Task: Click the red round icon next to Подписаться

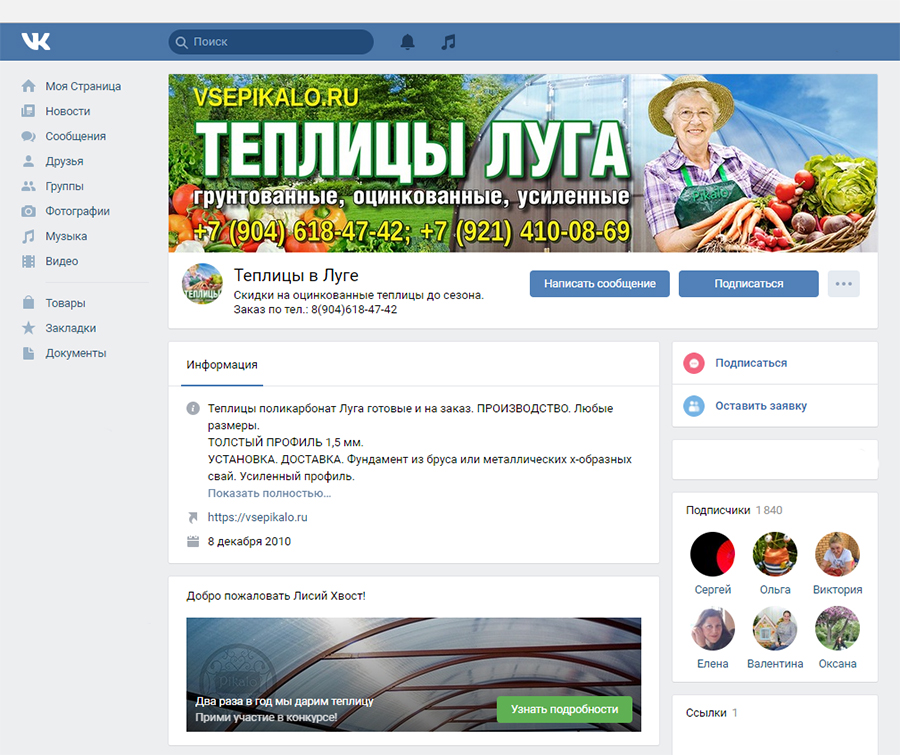Action: coord(694,363)
